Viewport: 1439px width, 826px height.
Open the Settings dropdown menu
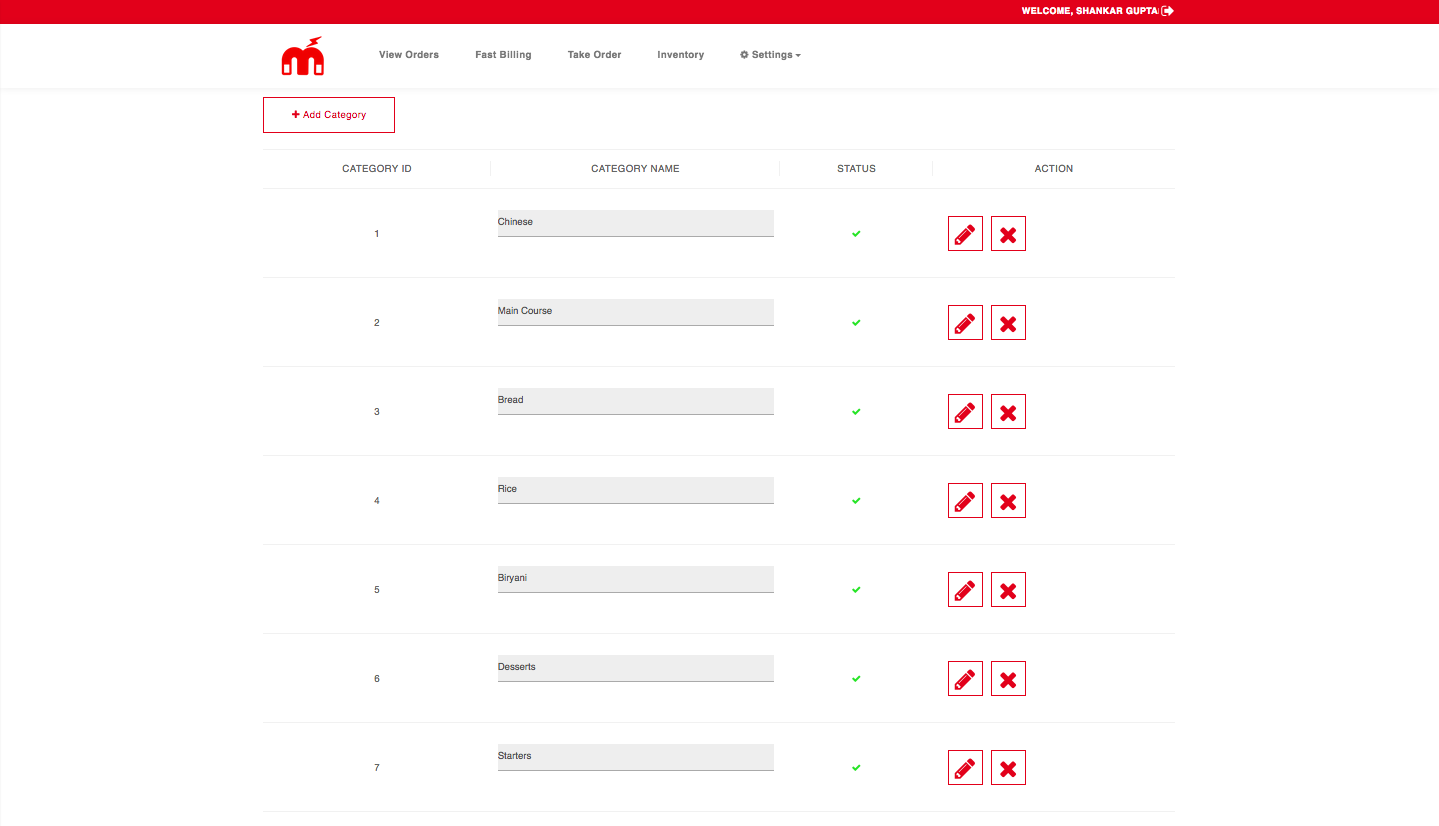[770, 55]
